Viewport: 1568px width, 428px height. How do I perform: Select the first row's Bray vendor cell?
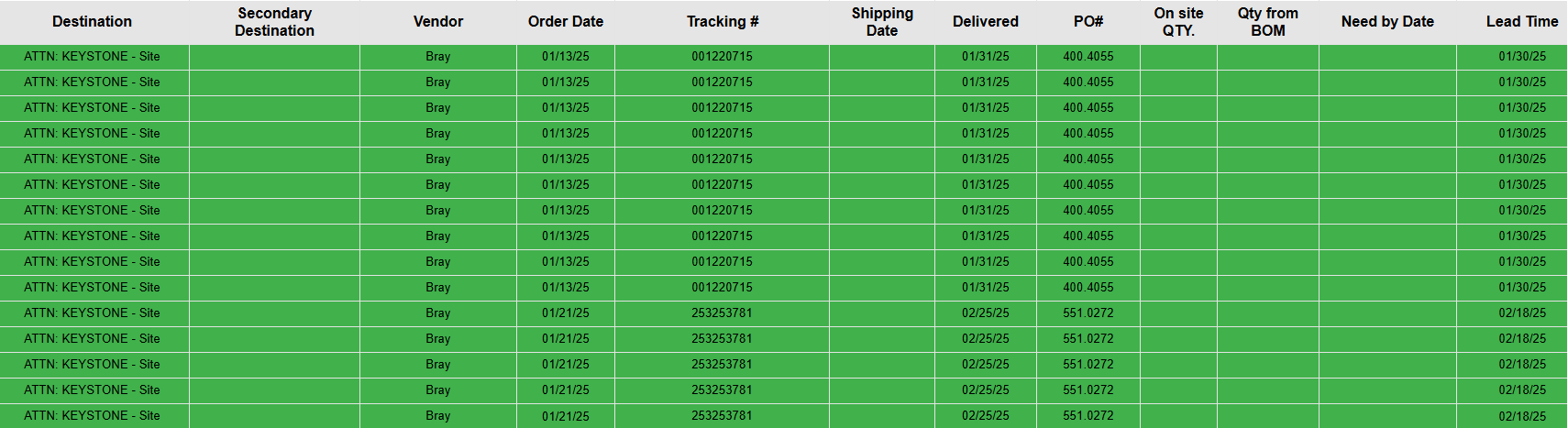(x=438, y=57)
